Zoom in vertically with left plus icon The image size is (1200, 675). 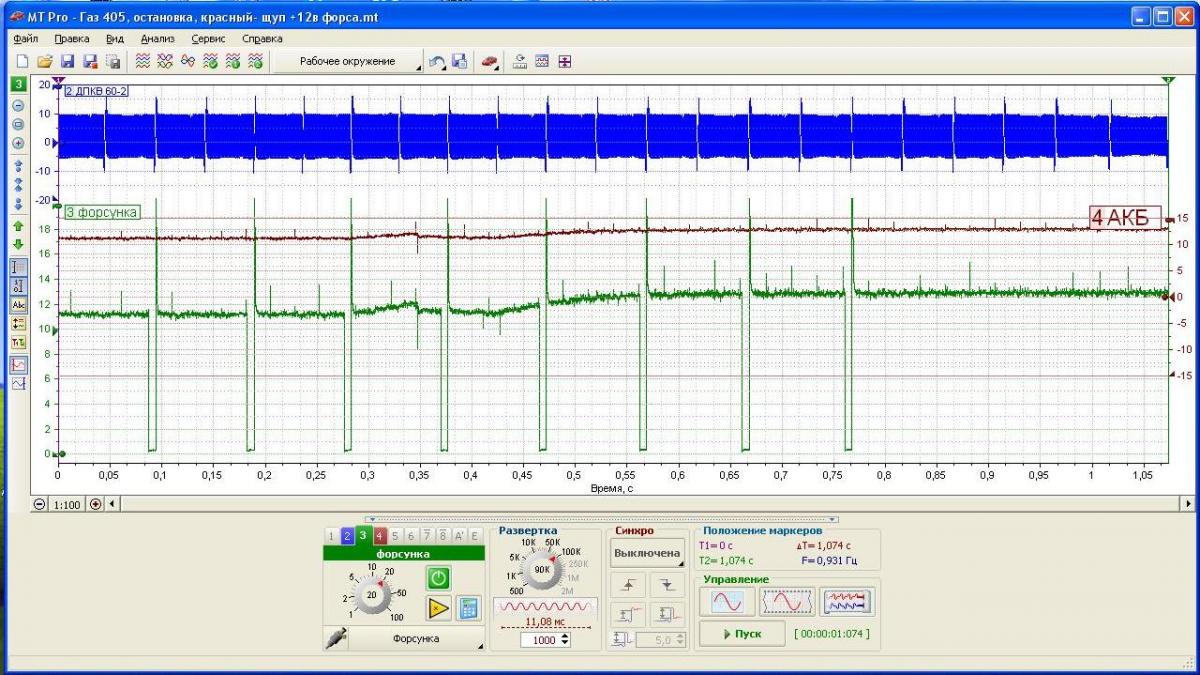pyautogui.click(x=18, y=143)
